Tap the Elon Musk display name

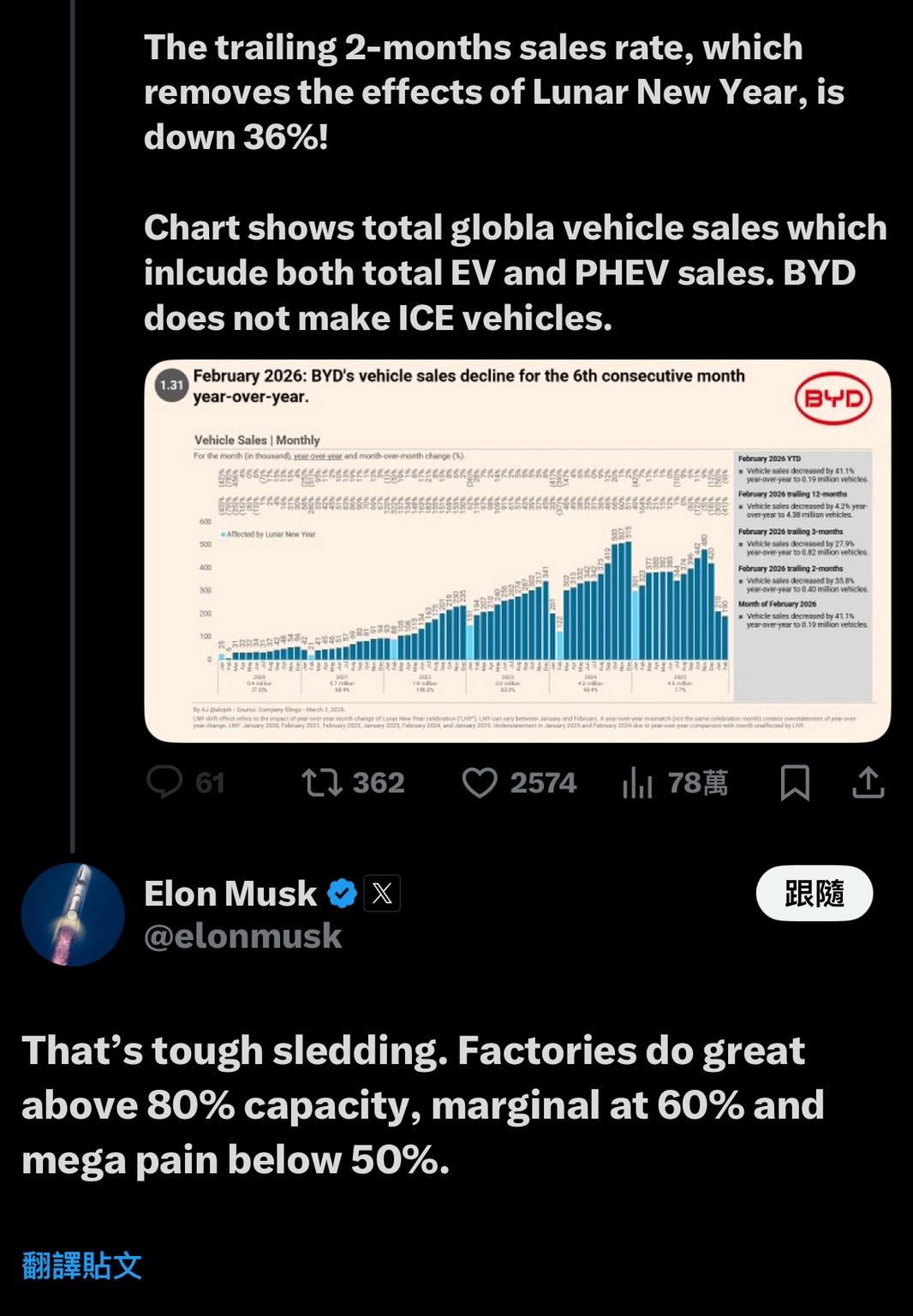(x=230, y=894)
